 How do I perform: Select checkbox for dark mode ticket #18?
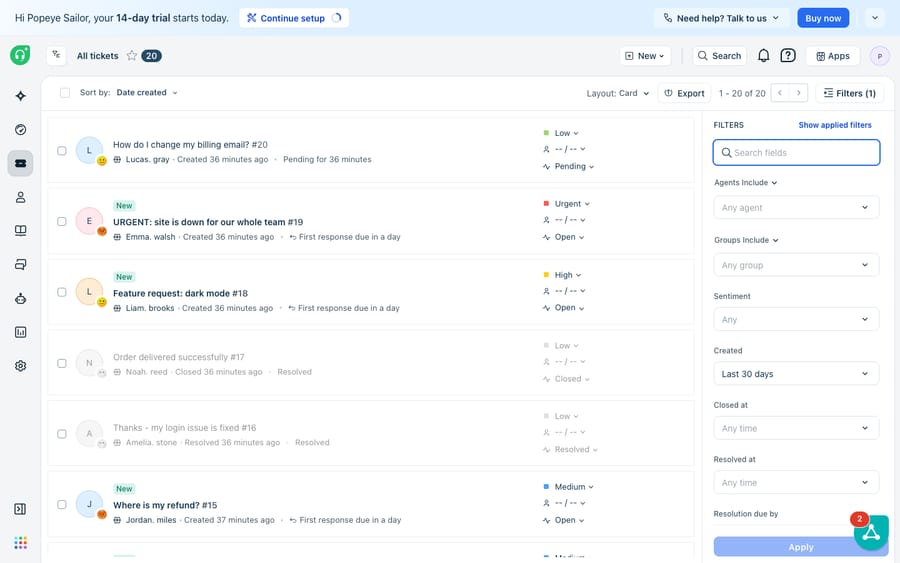click(61, 292)
